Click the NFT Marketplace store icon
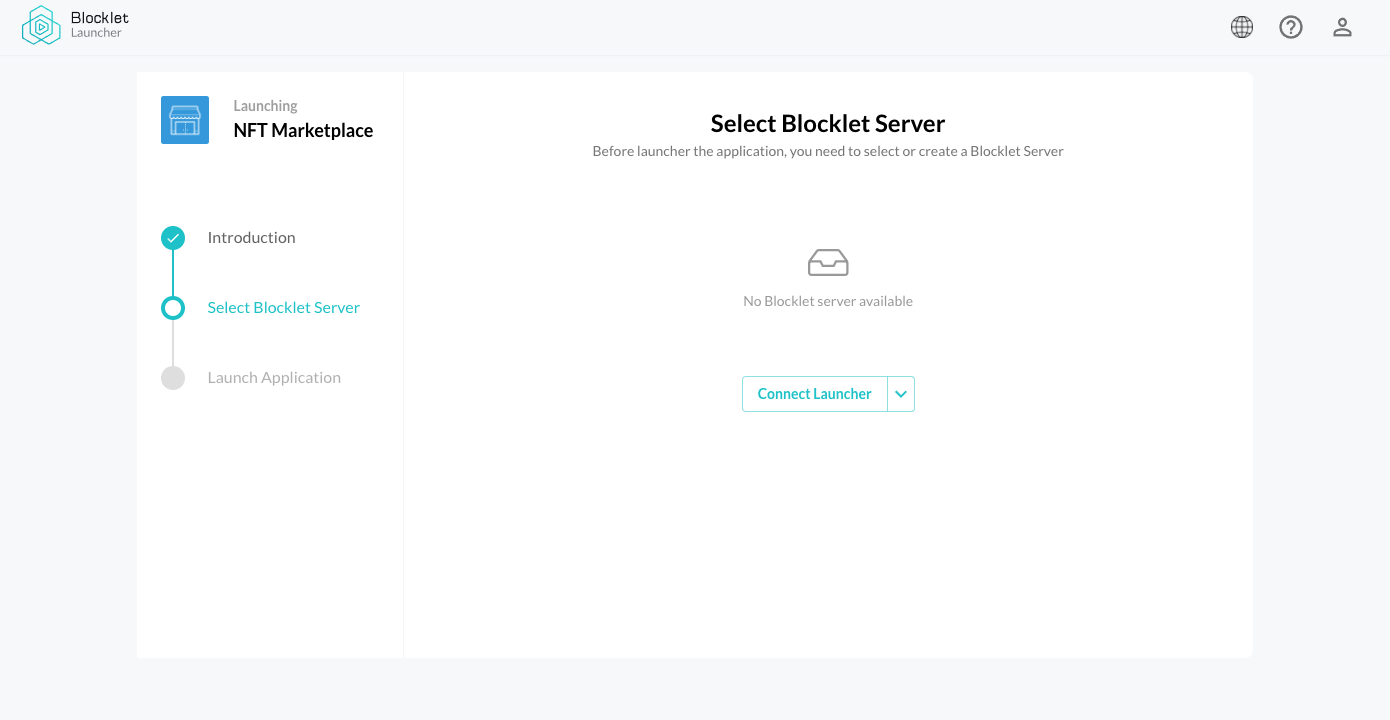1390x720 pixels. point(185,120)
